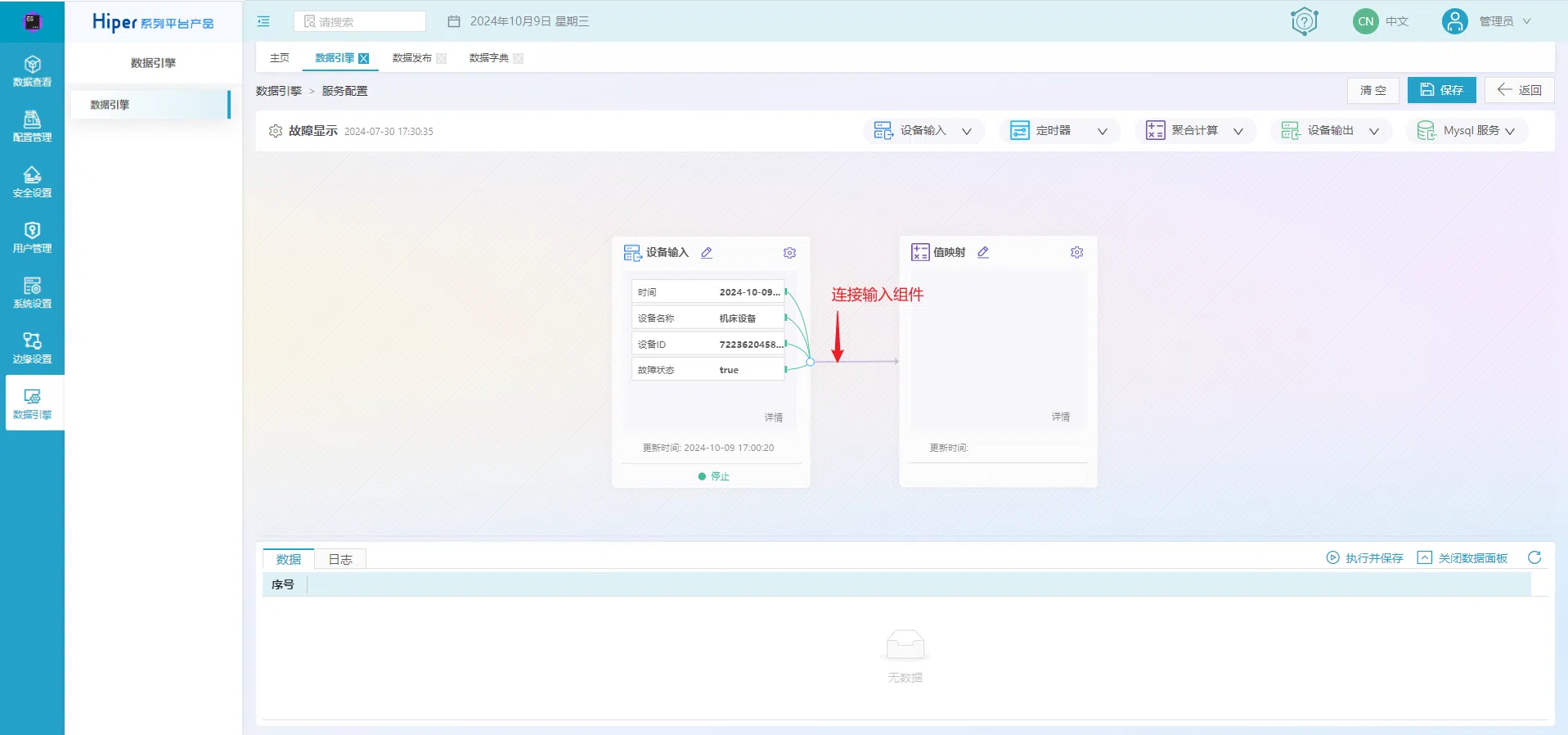Open the 管理员 user dropdown
This screenshot has width=1568, height=735.
point(1505,21)
